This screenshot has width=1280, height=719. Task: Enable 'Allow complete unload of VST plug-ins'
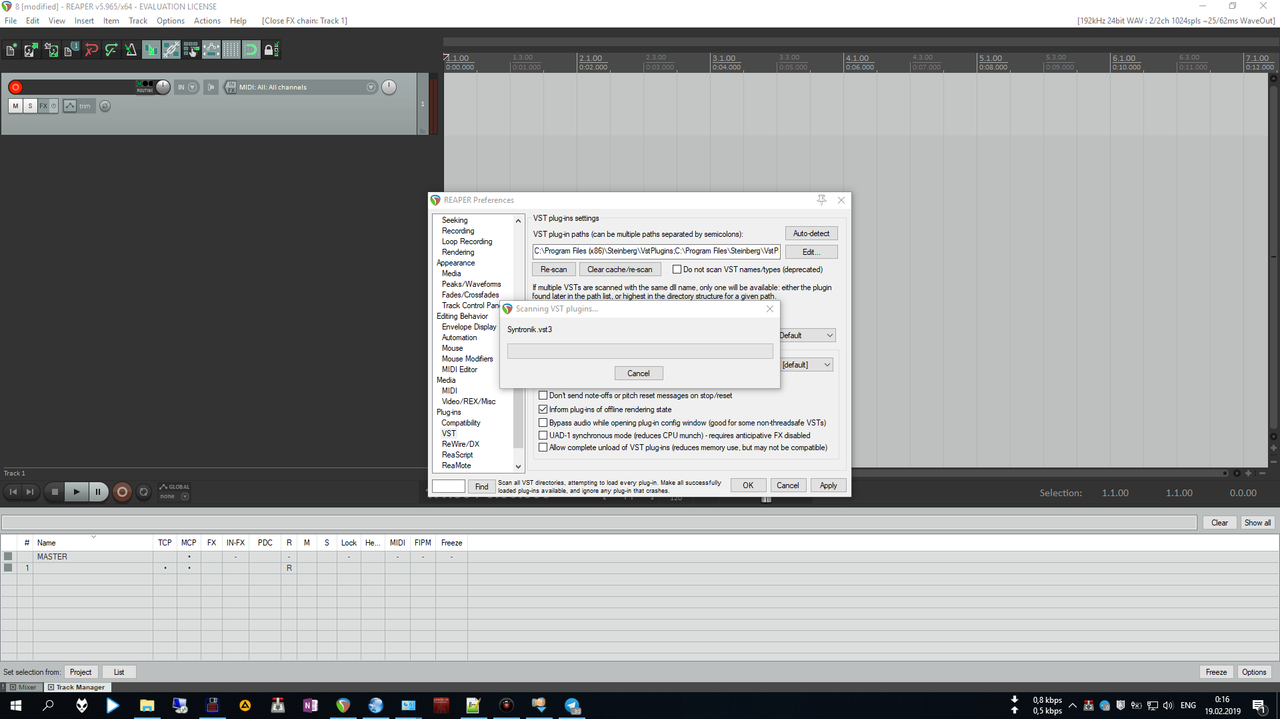click(x=543, y=448)
